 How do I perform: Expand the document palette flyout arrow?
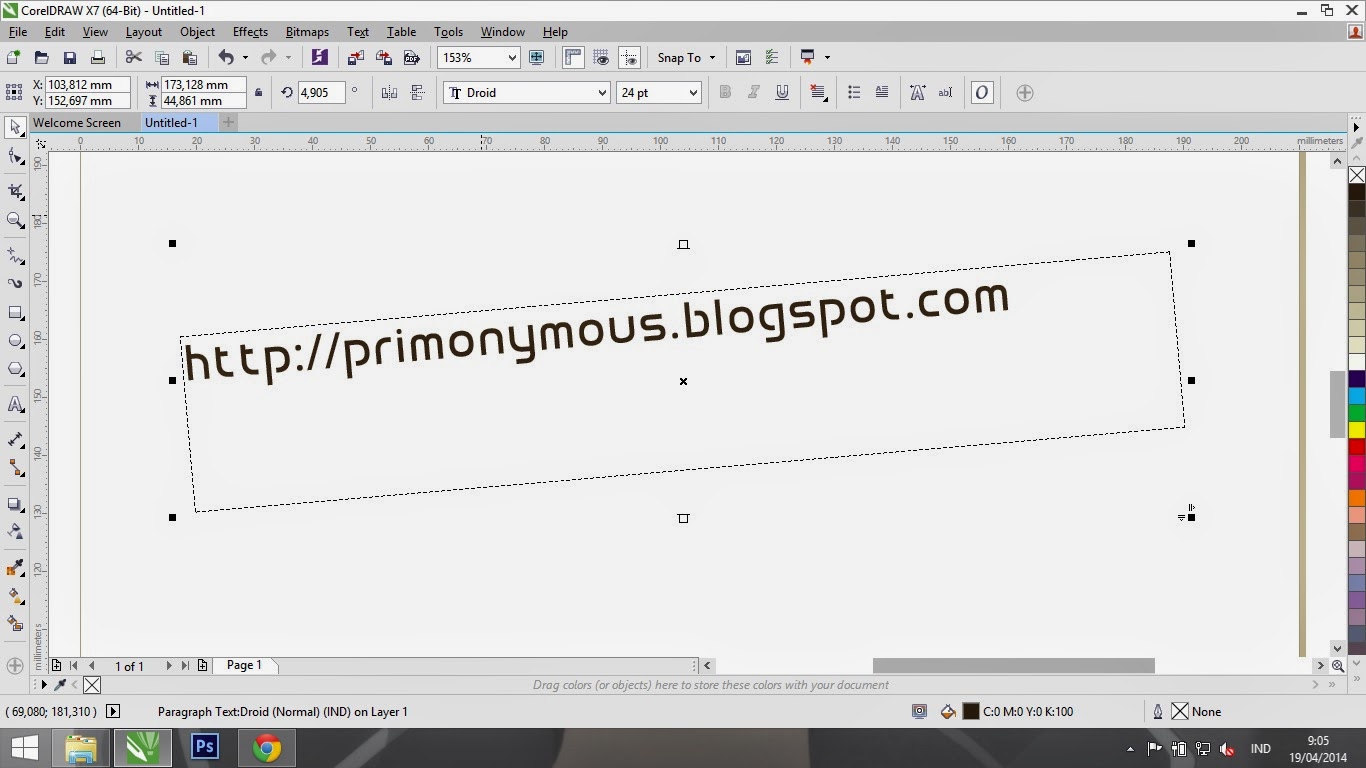point(44,685)
